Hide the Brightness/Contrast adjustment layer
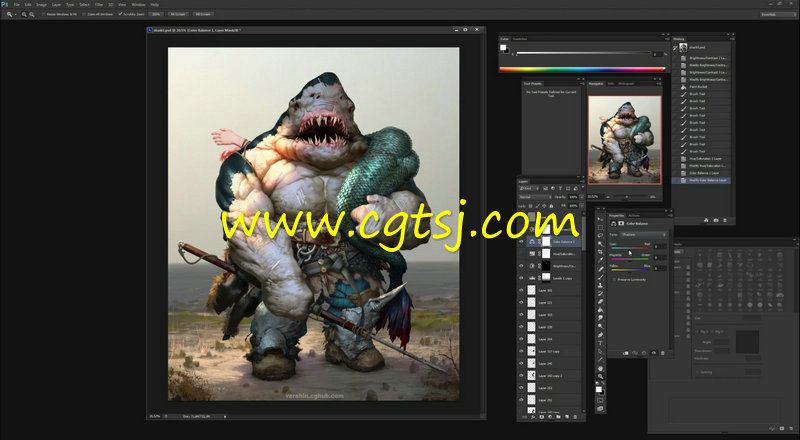800x440 pixels. 521,266
